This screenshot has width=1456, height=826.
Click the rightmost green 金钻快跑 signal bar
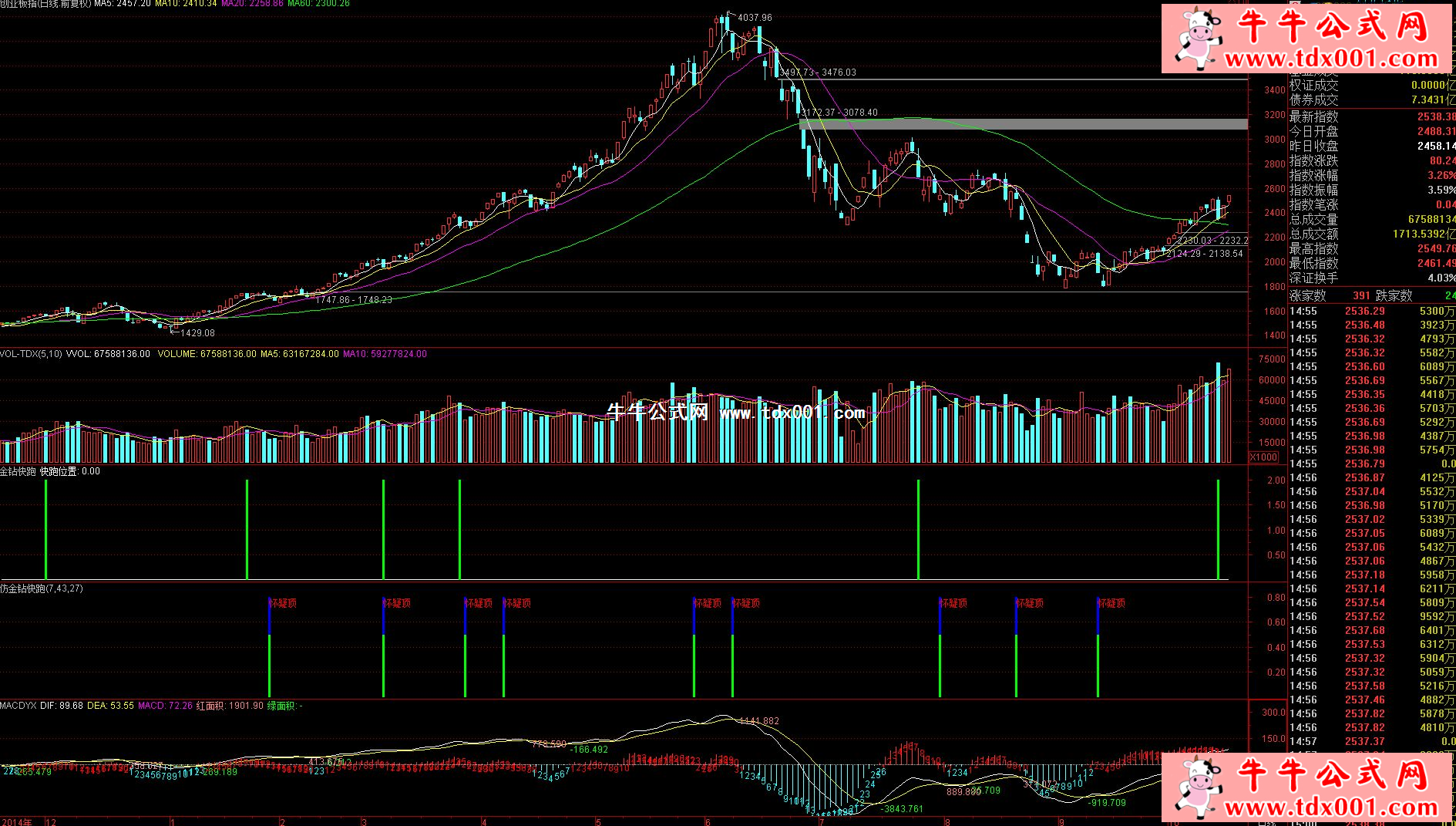[1218, 529]
